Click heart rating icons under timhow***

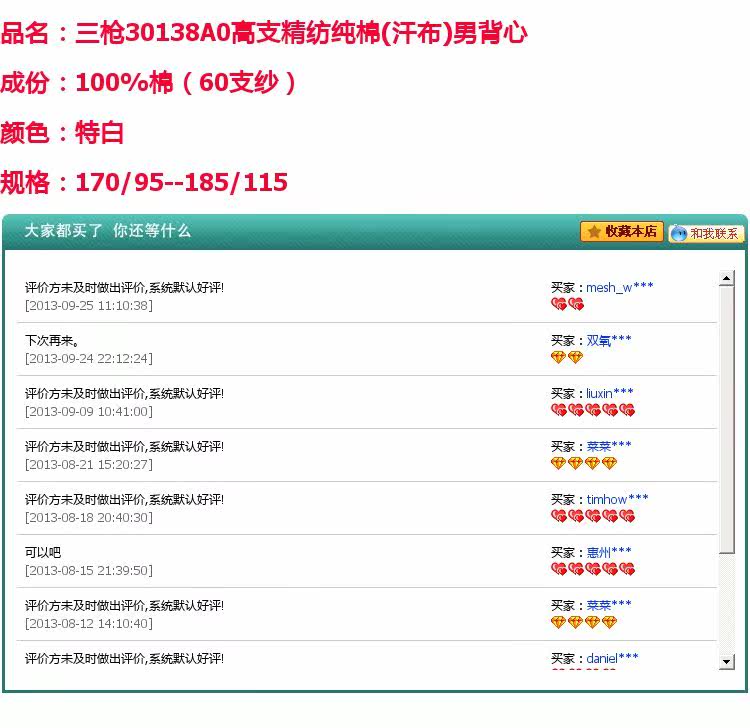tap(593, 517)
